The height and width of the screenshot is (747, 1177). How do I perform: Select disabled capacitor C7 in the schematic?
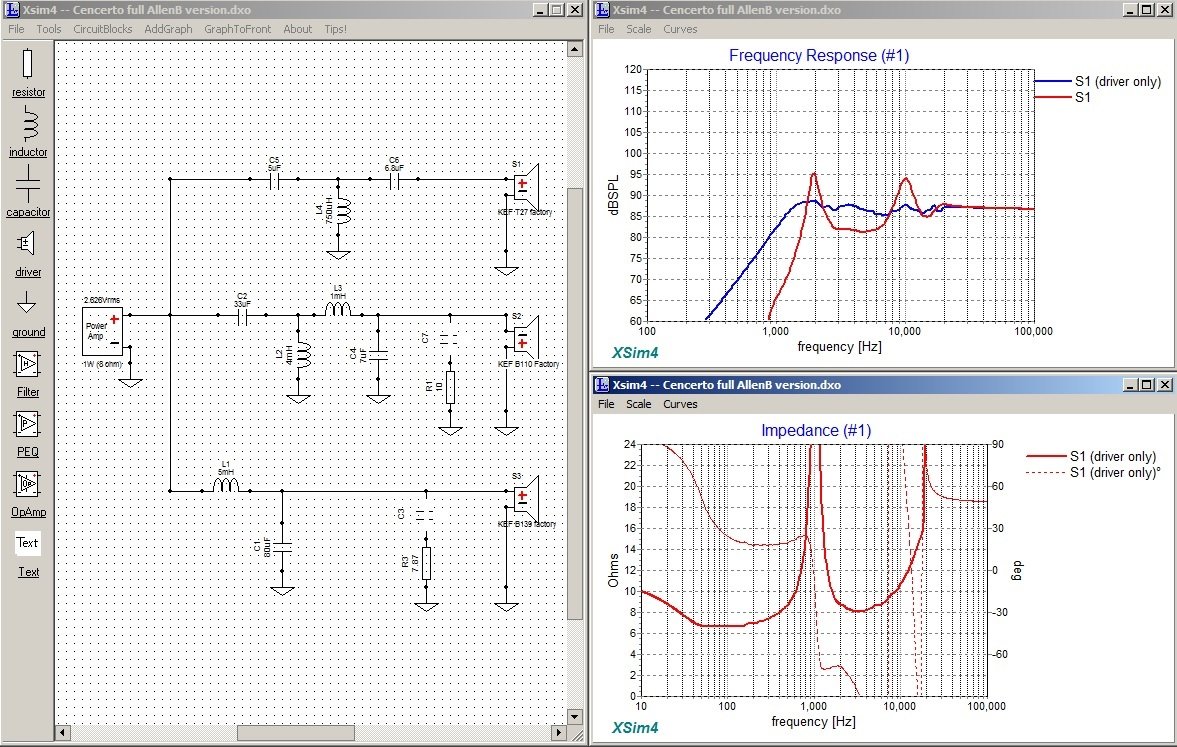click(449, 339)
